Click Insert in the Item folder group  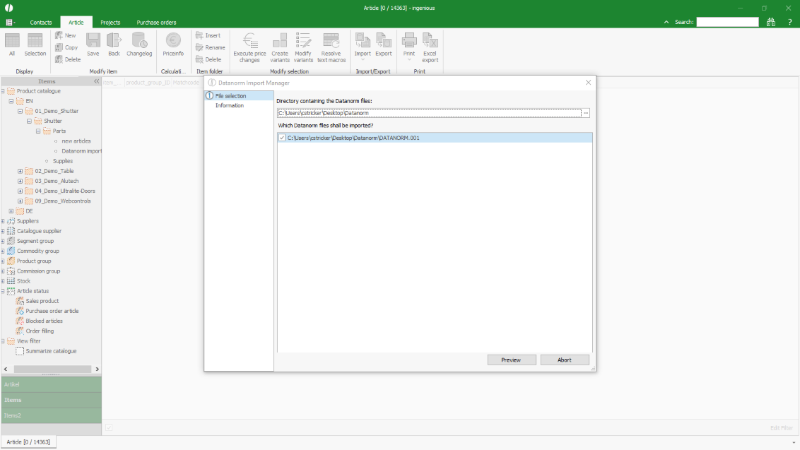pyautogui.click(x=208, y=35)
